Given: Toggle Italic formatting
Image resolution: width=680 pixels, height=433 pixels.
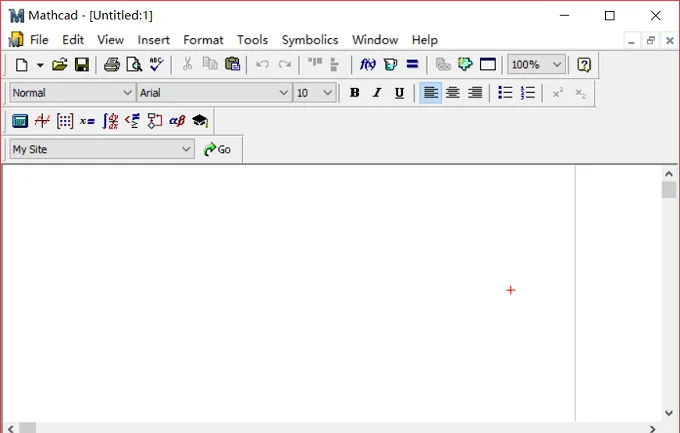Looking at the screenshot, I should point(377,93).
